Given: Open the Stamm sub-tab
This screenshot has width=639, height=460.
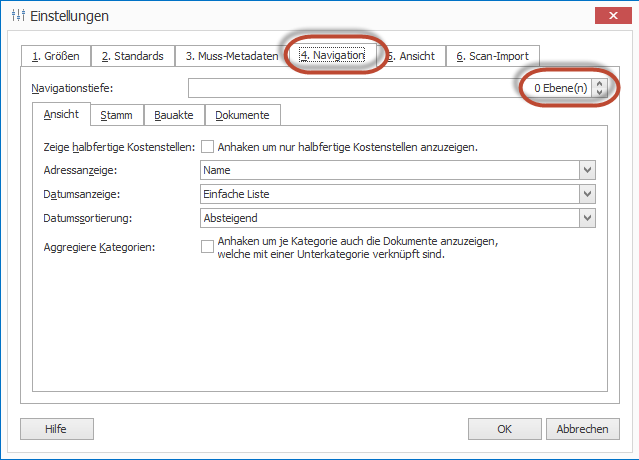Looking at the screenshot, I should (116, 115).
